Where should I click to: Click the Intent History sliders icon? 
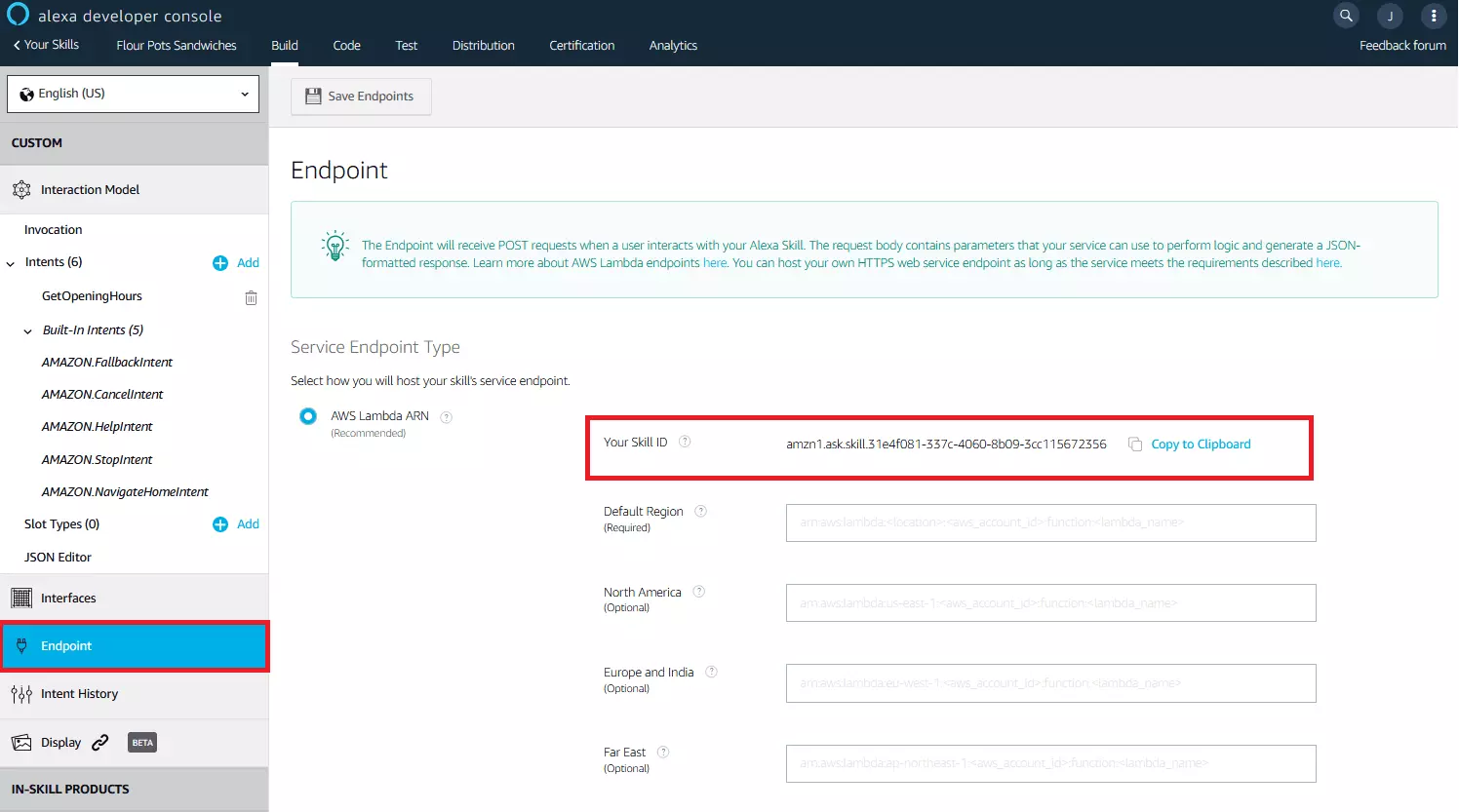click(21, 694)
